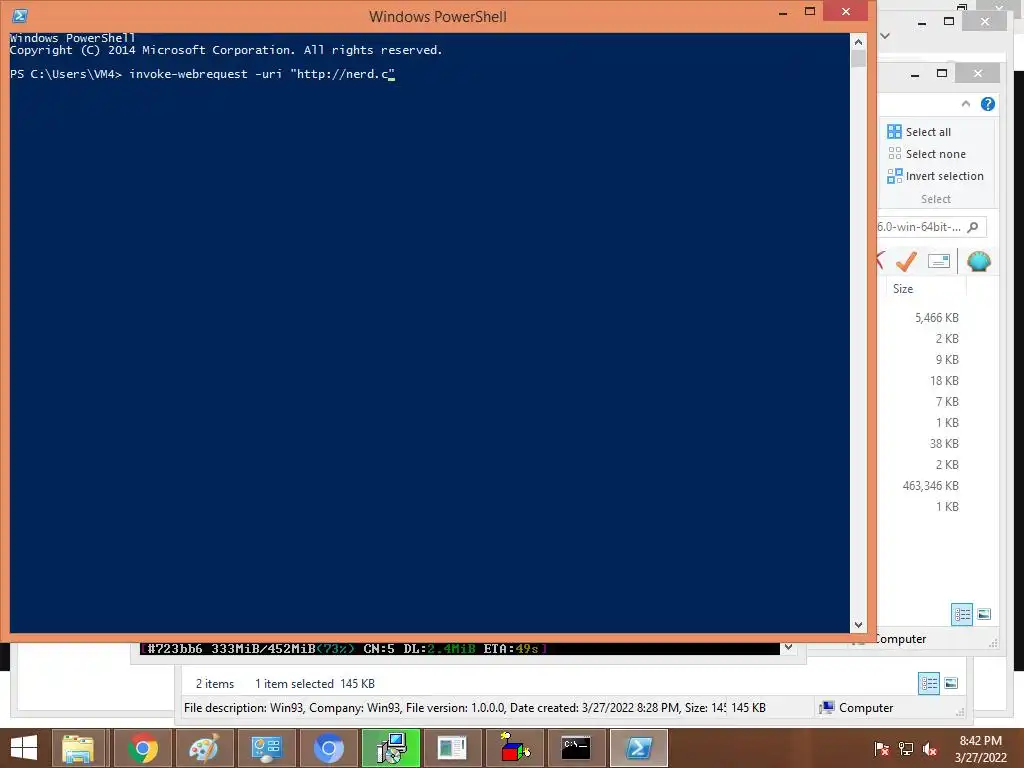Click the File description details text
This screenshot has width=1024, height=768.
coord(455,708)
